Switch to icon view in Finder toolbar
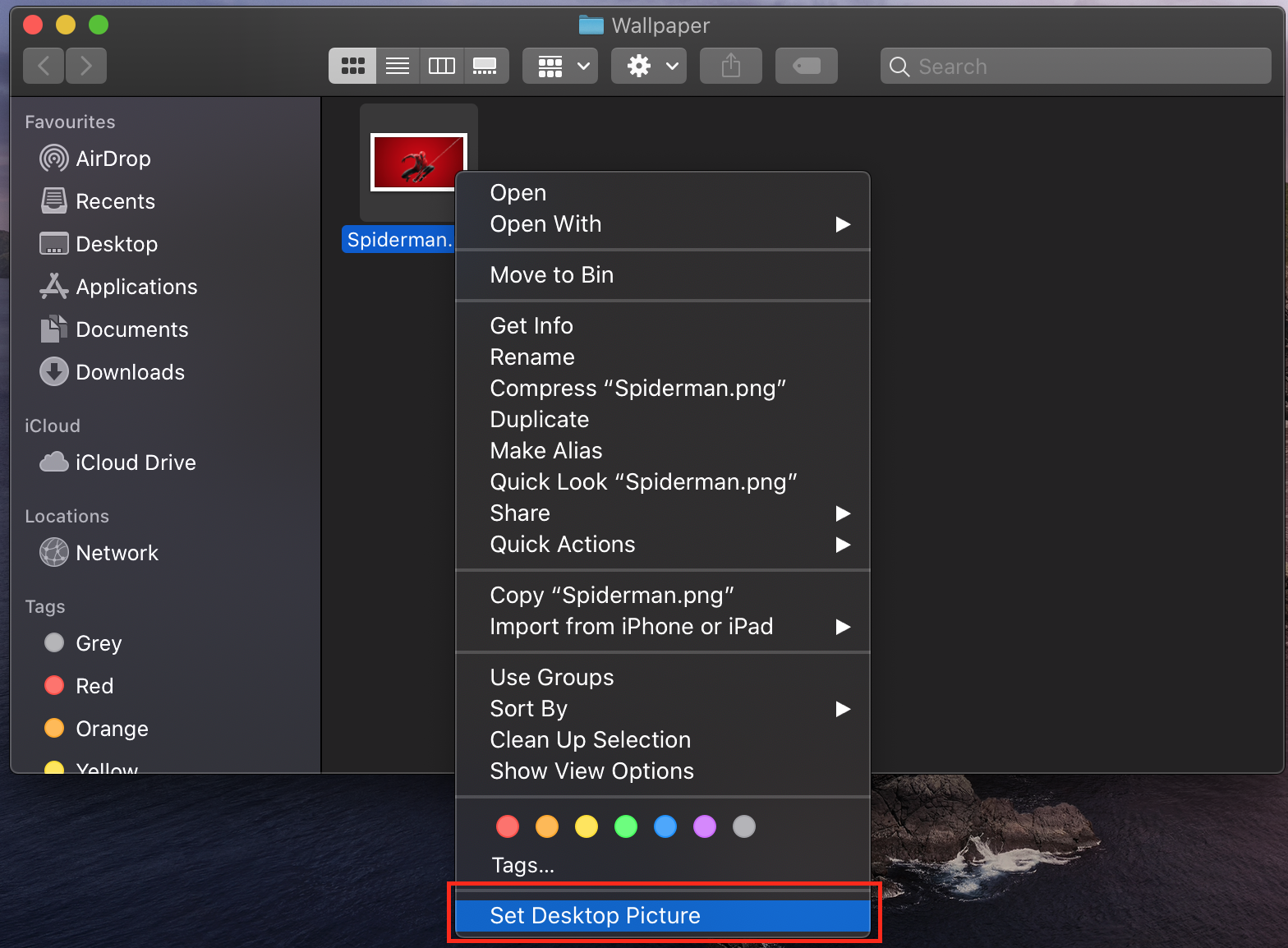Image resolution: width=1288 pixels, height=948 pixels. (352, 66)
